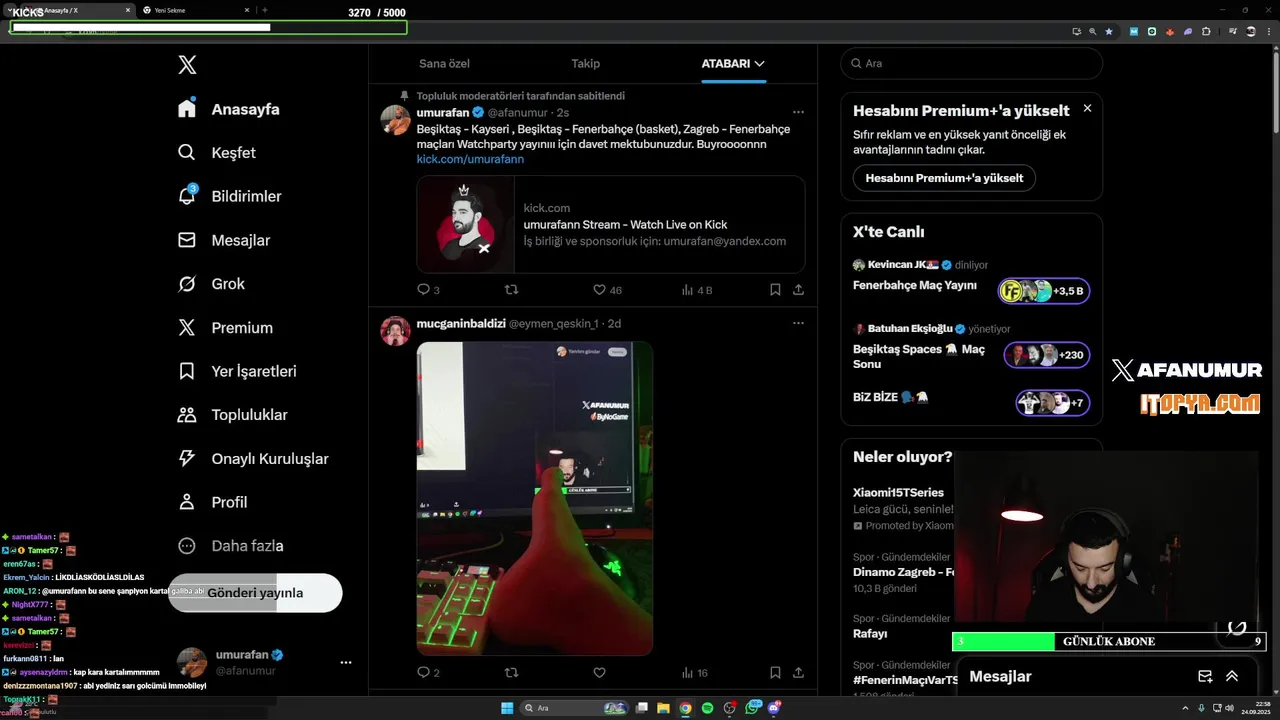Open Profil page from sidebar
1280x720 pixels.
[213, 502]
